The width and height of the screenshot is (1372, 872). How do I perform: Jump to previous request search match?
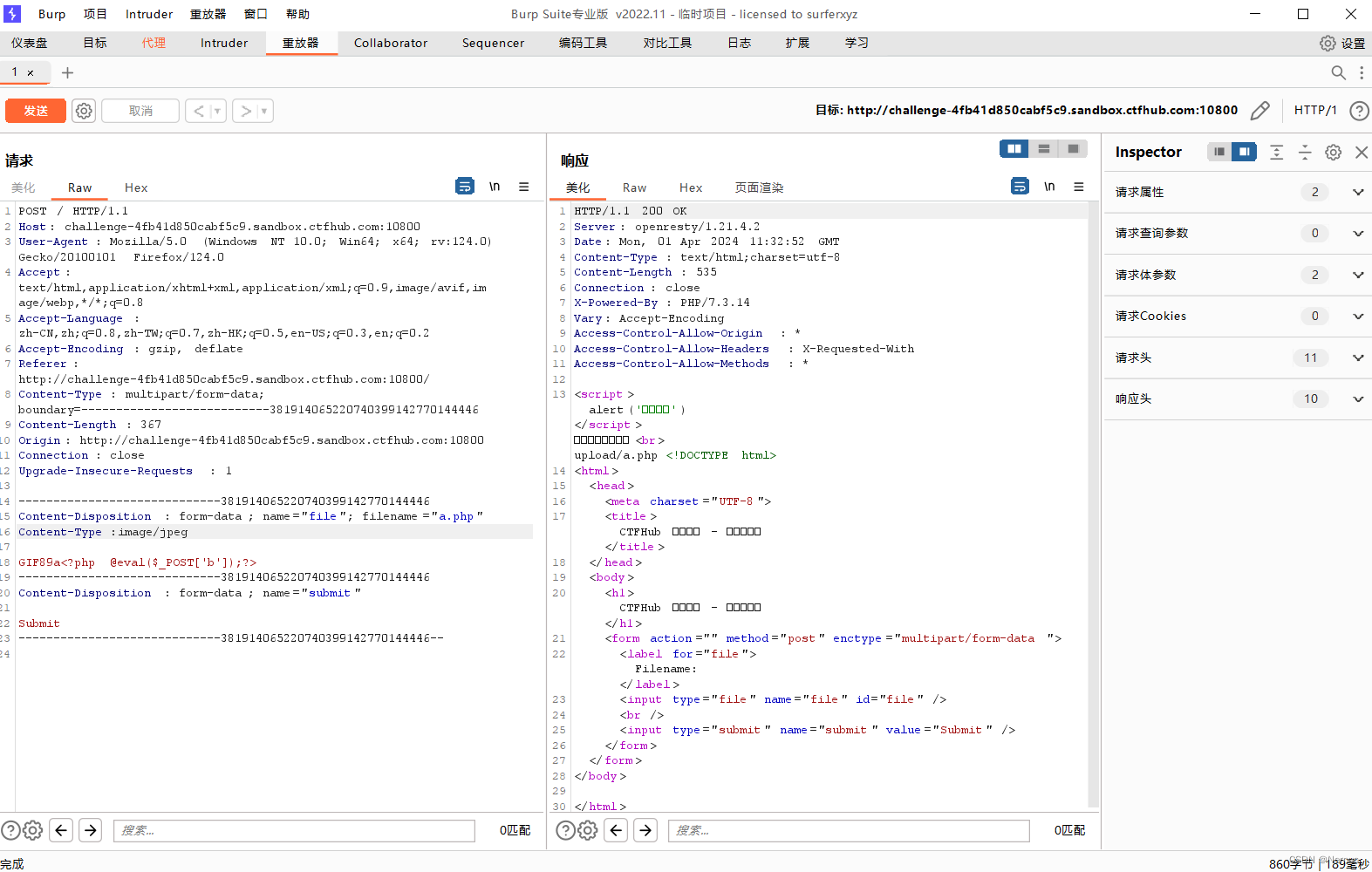click(61, 830)
